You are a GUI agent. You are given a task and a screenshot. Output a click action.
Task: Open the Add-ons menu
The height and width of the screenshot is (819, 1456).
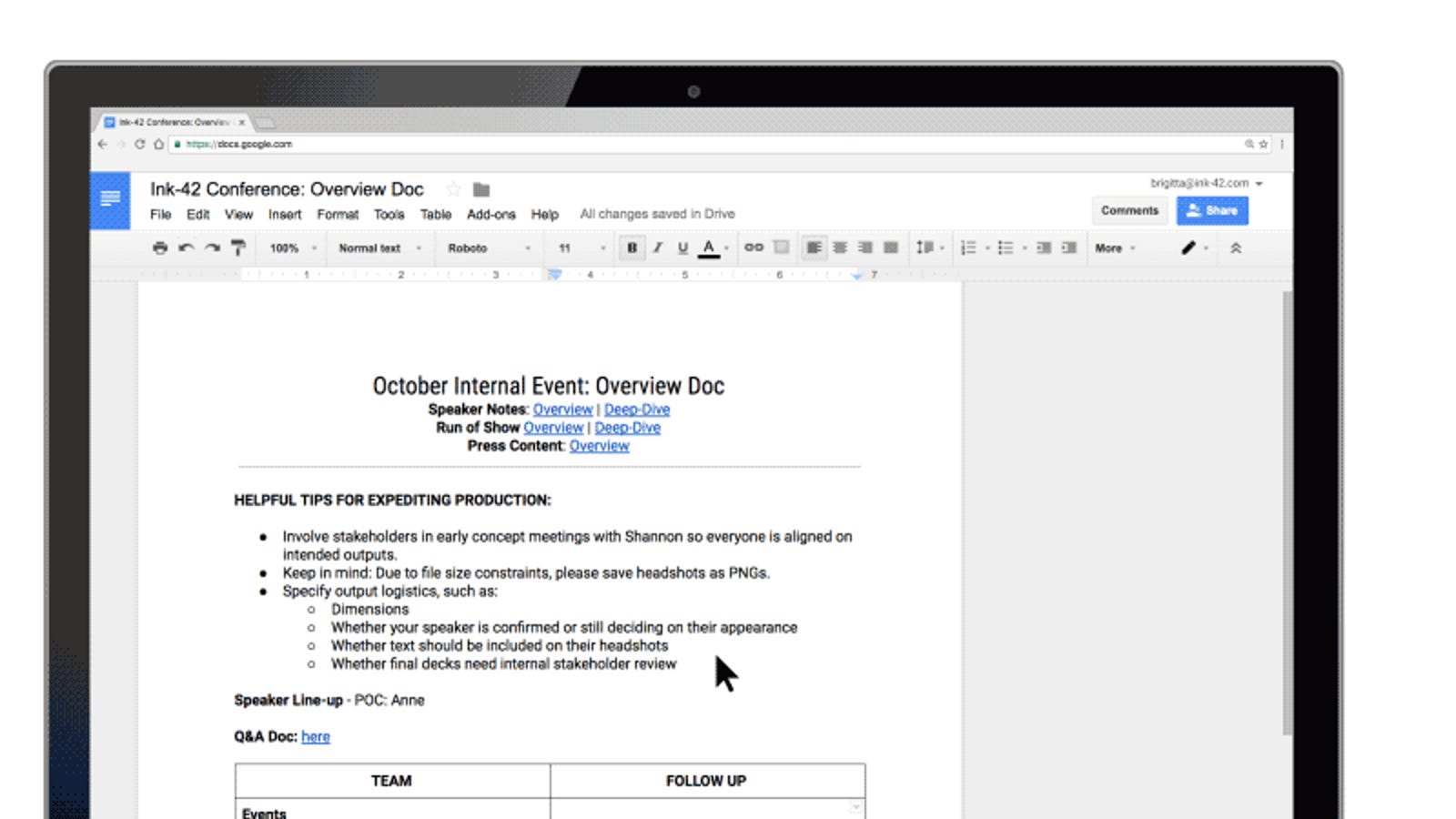coord(491,215)
